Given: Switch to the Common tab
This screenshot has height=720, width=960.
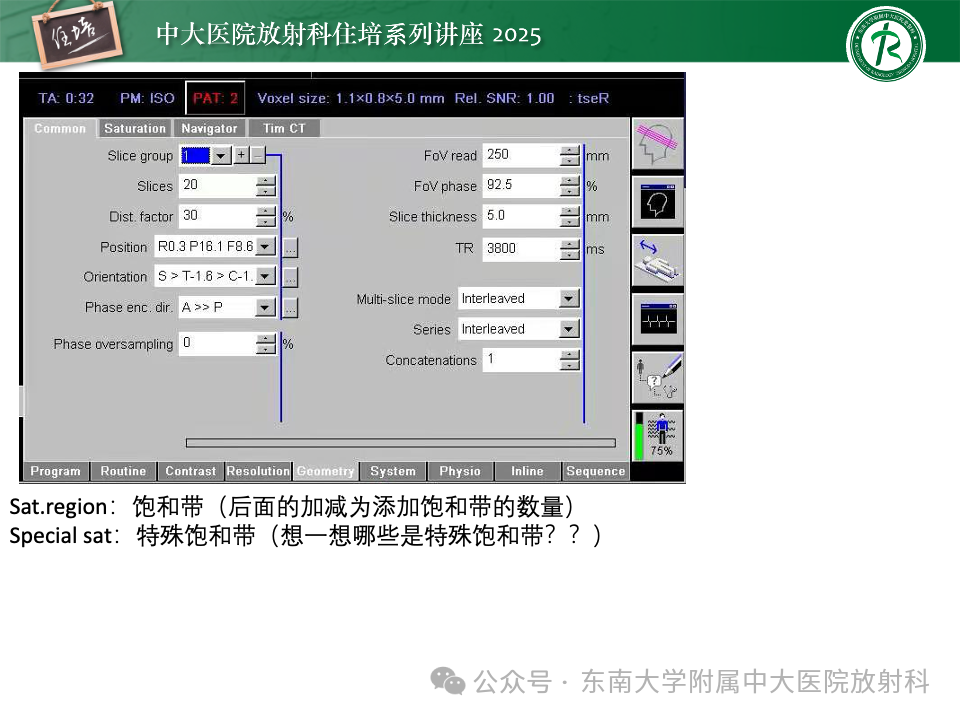Looking at the screenshot, I should click(60, 129).
